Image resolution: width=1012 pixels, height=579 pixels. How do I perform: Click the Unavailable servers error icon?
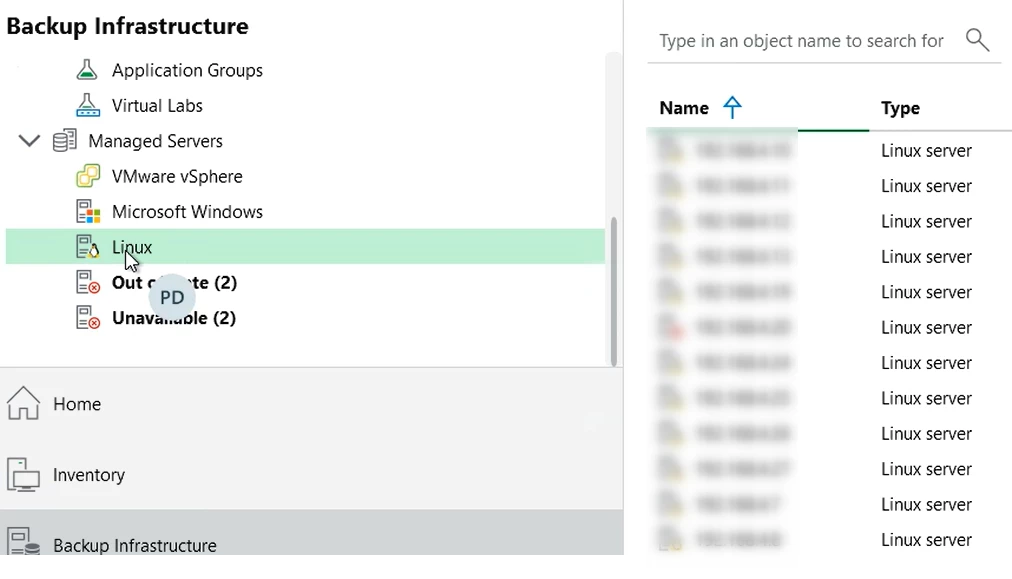click(88, 318)
